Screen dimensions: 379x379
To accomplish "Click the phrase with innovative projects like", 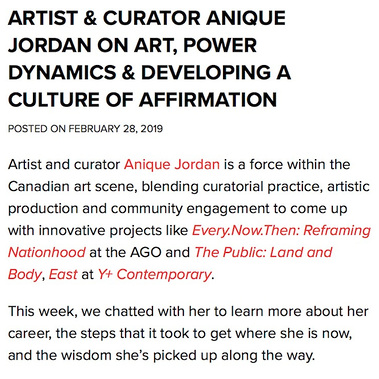I will [98, 230].
